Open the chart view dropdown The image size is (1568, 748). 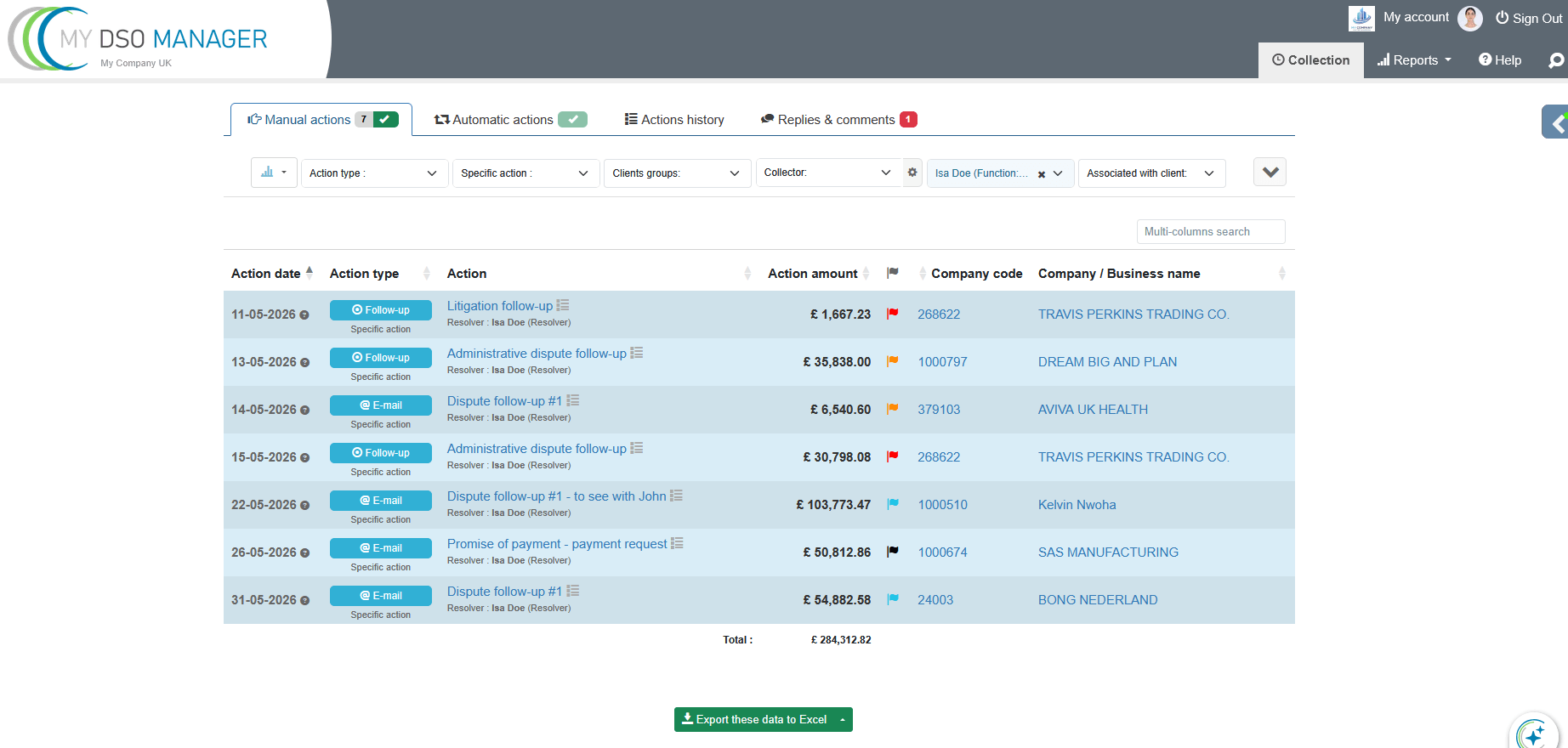coord(274,173)
